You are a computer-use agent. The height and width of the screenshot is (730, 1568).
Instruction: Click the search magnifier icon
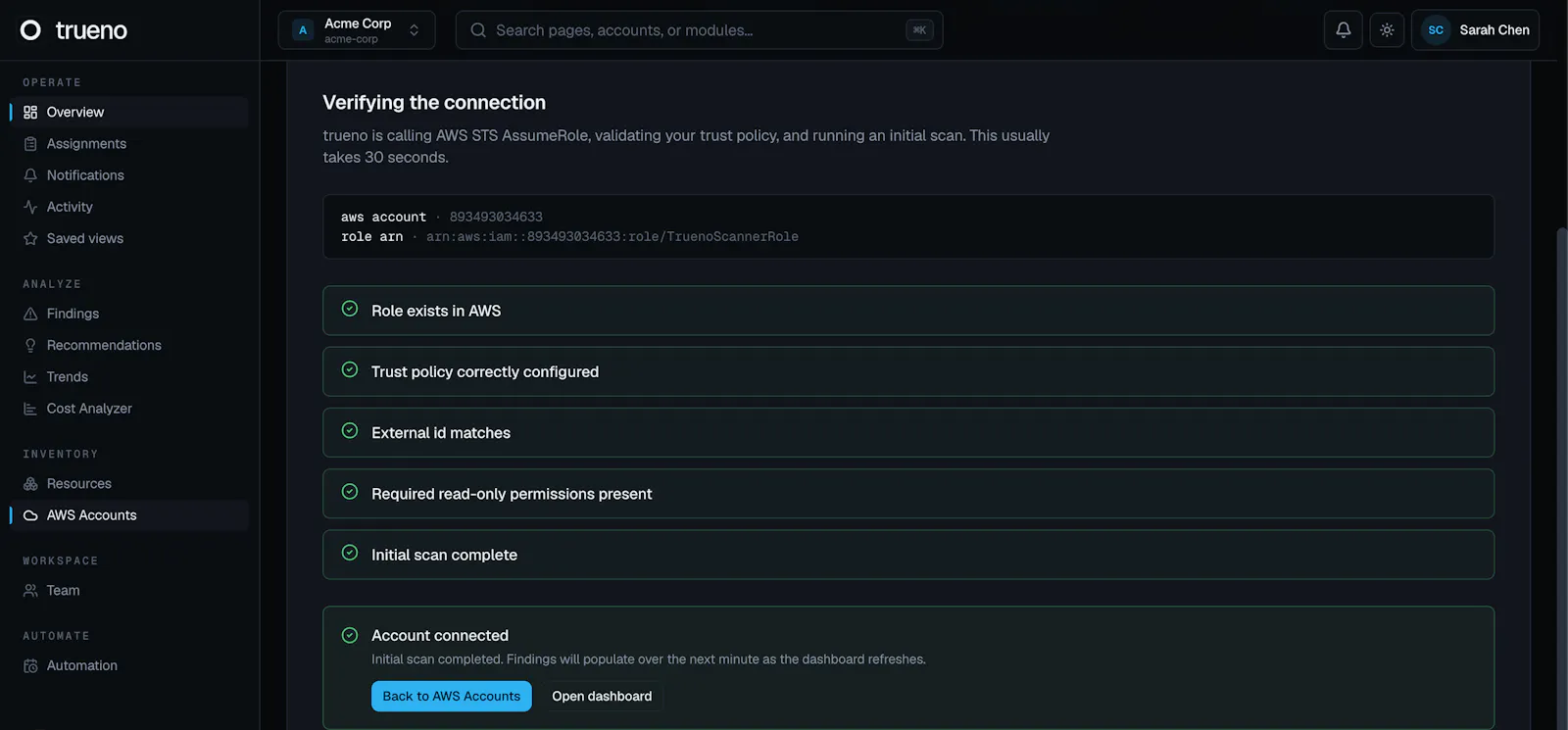click(x=478, y=30)
